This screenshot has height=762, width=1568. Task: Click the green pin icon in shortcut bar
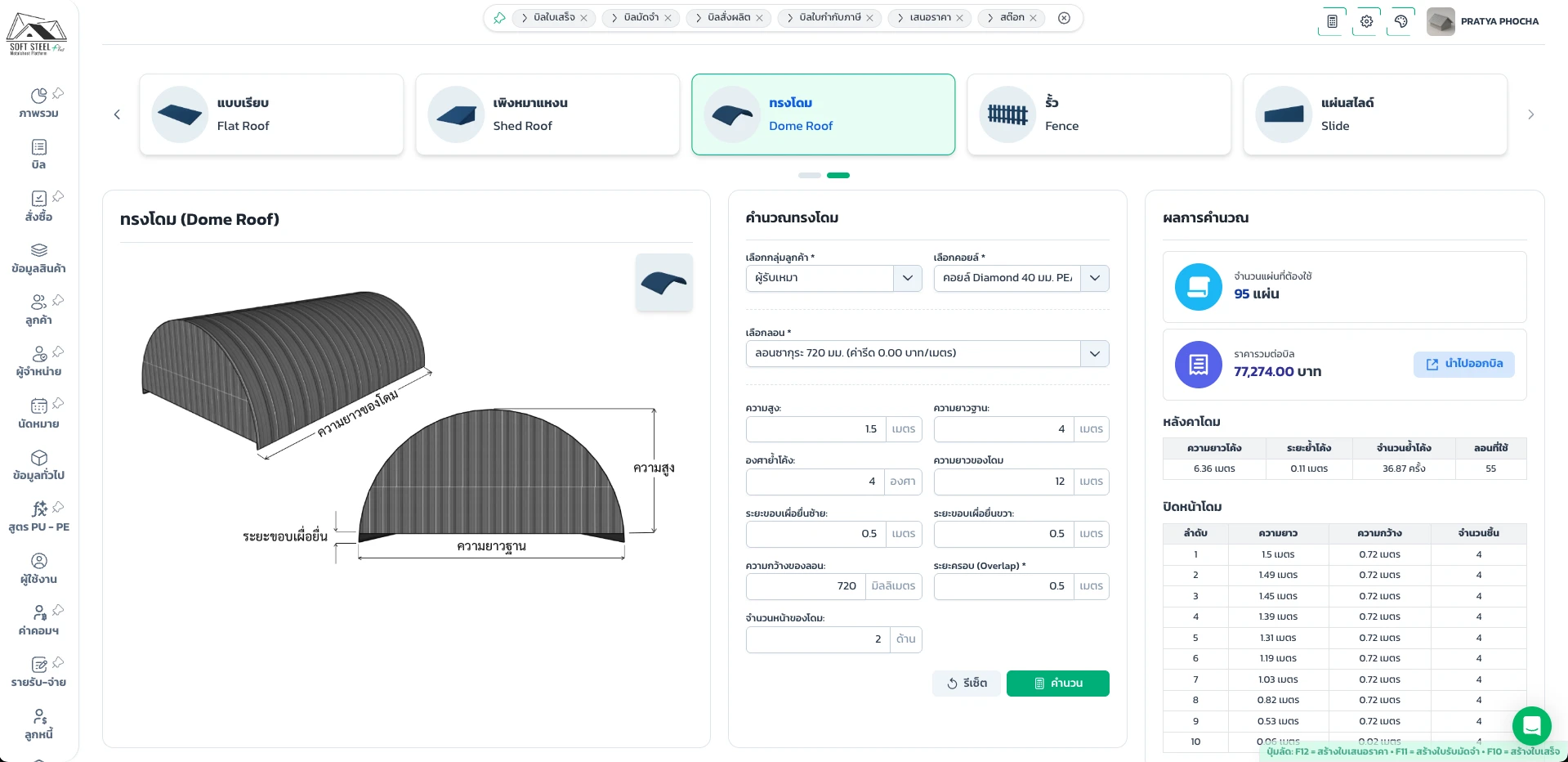(499, 18)
